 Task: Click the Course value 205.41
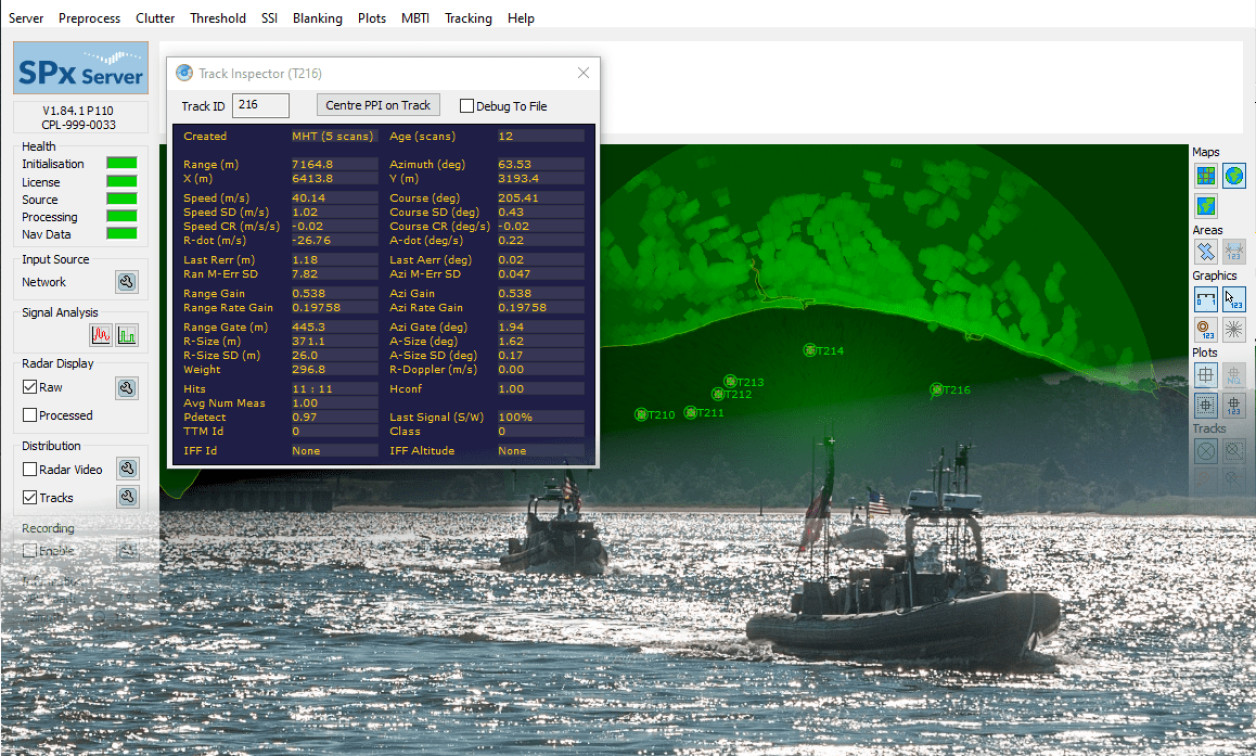pos(540,198)
